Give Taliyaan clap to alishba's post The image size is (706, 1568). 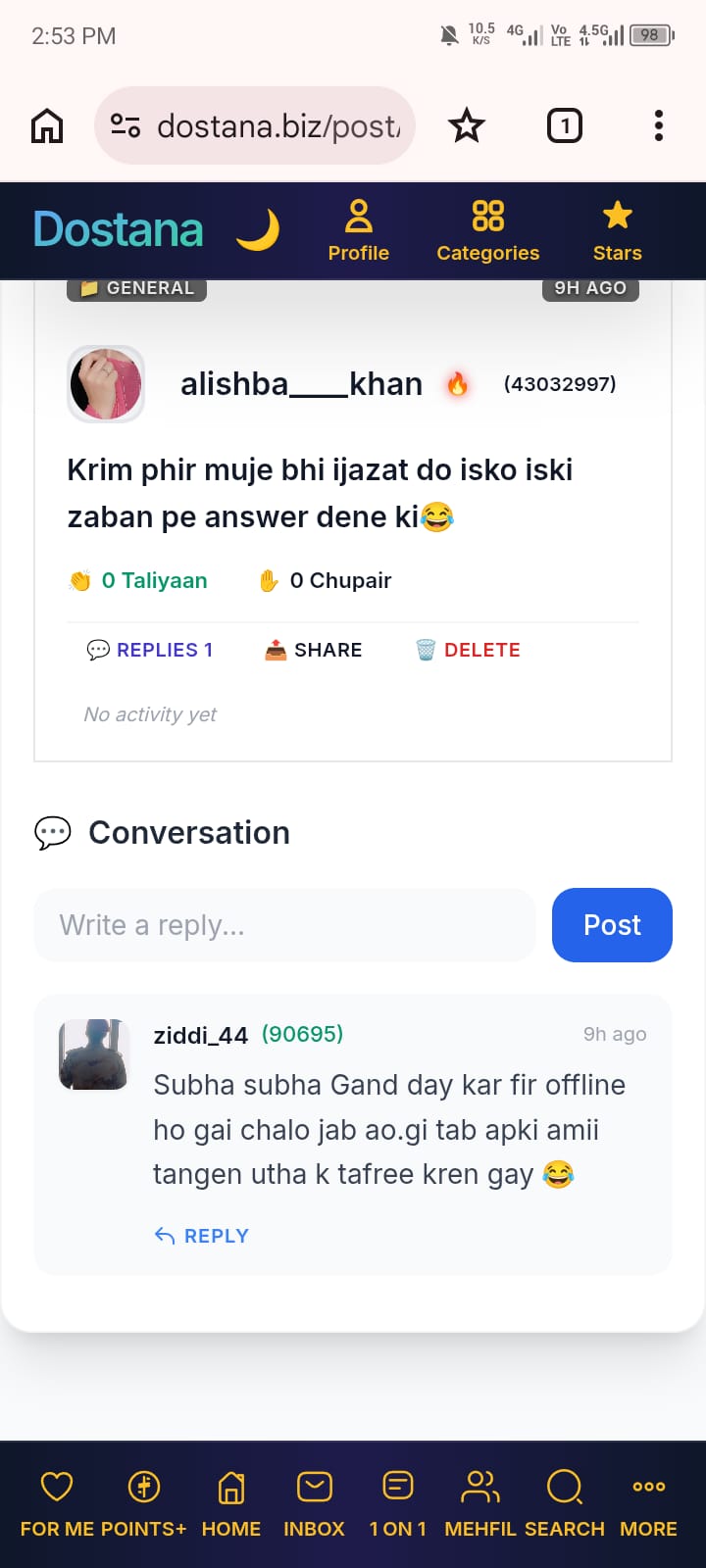point(138,580)
